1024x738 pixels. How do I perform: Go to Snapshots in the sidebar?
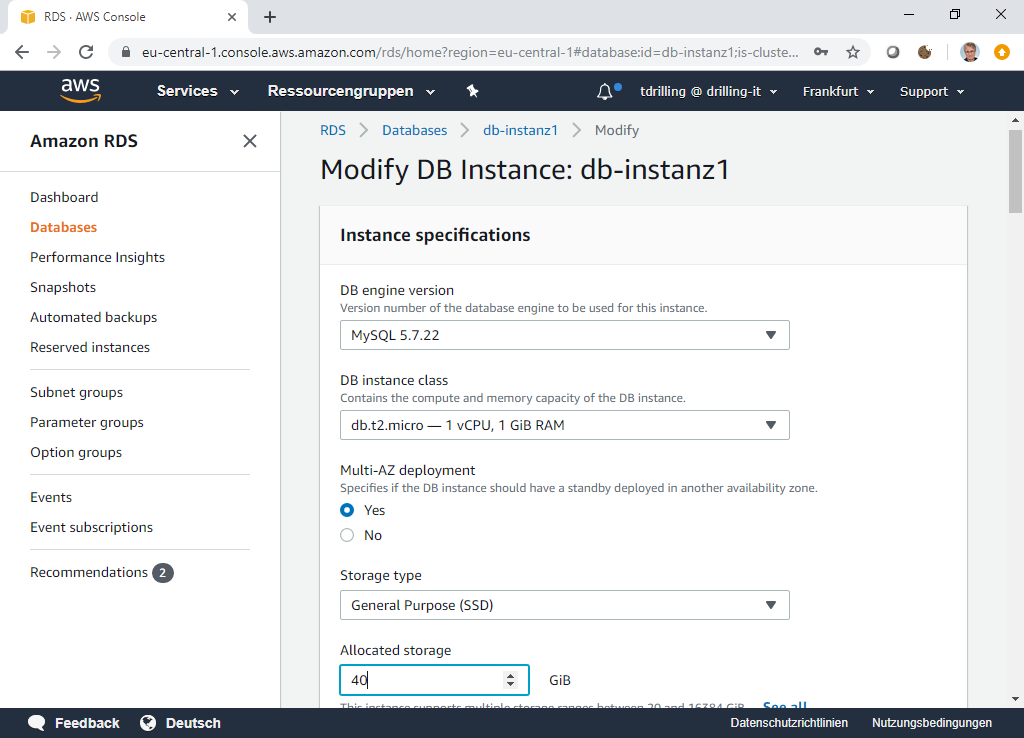(x=63, y=287)
